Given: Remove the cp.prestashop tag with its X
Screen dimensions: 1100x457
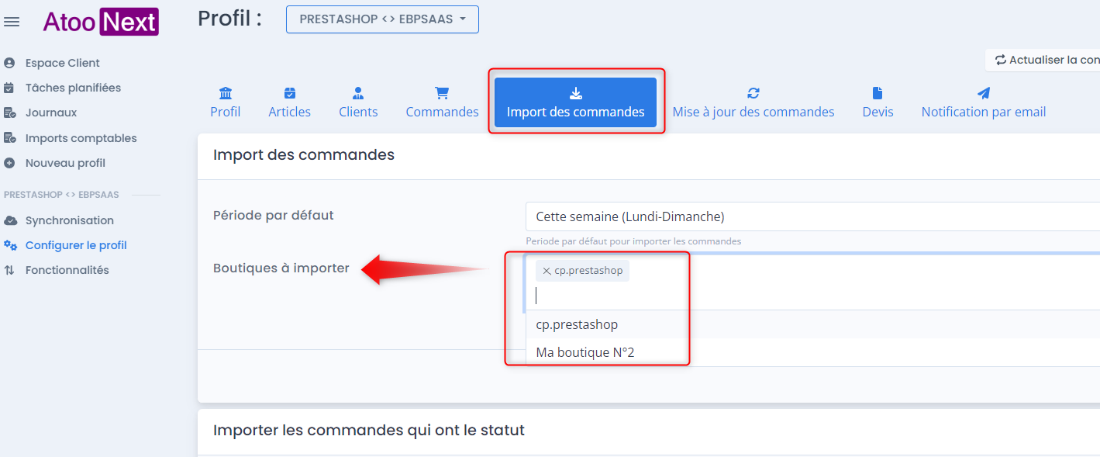Looking at the screenshot, I should pyautogui.click(x=546, y=271).
